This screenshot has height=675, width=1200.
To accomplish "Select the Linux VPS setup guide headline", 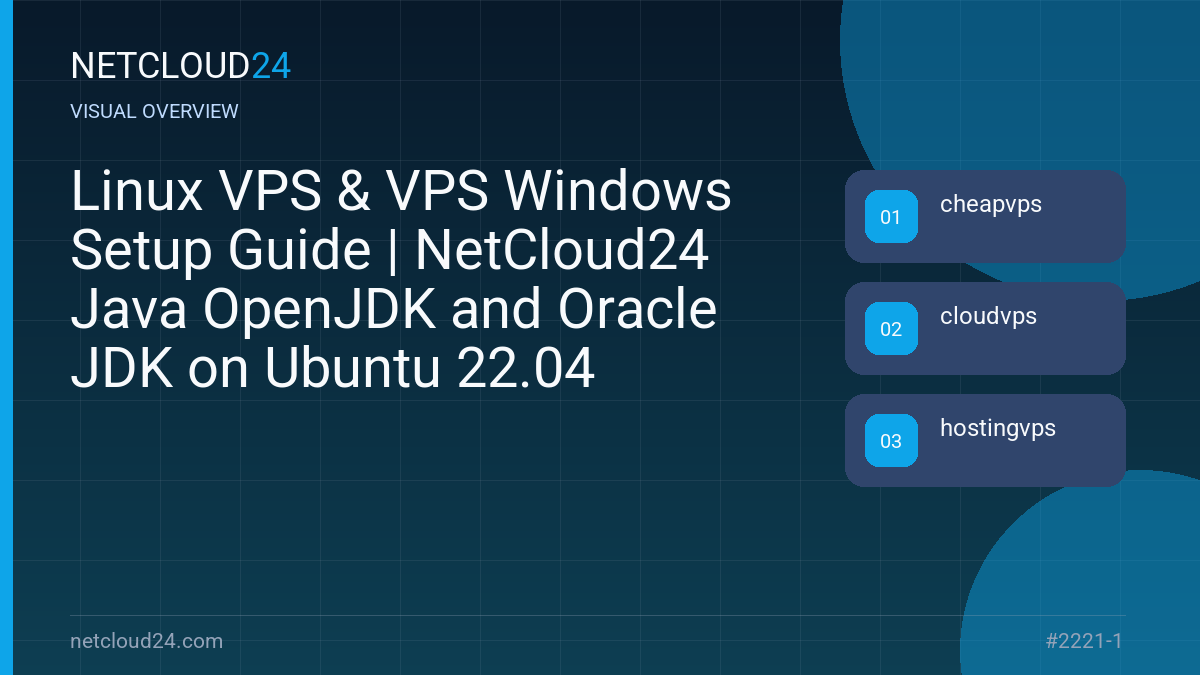I will (x=401, y=281).
